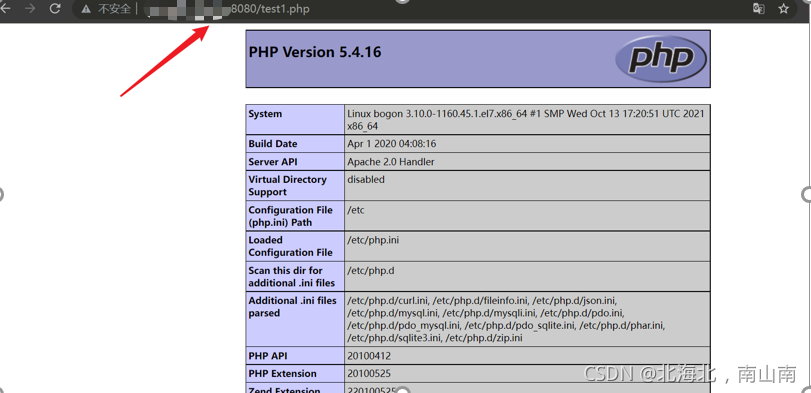Click the 'Server API' row label
This screenshot has width=811, height=393.
tap(273, 162)
